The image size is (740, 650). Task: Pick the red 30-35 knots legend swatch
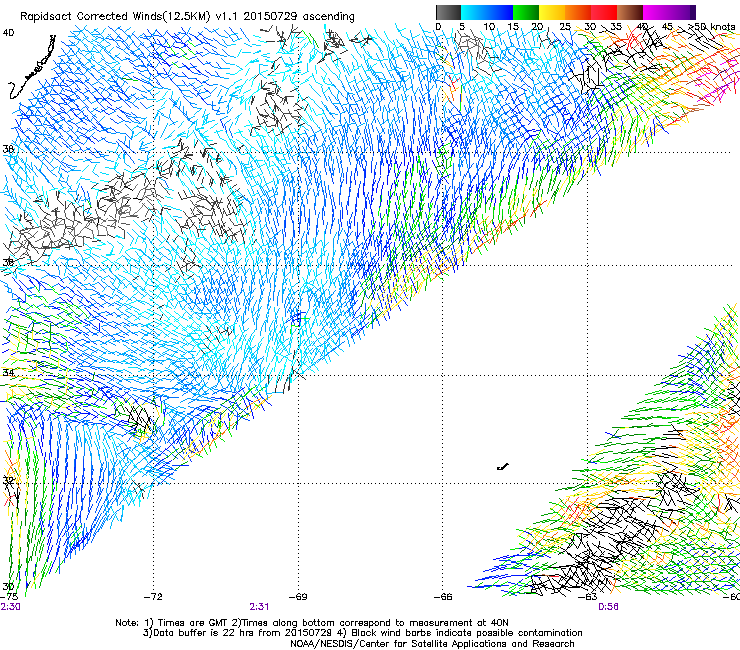point(604,12)
